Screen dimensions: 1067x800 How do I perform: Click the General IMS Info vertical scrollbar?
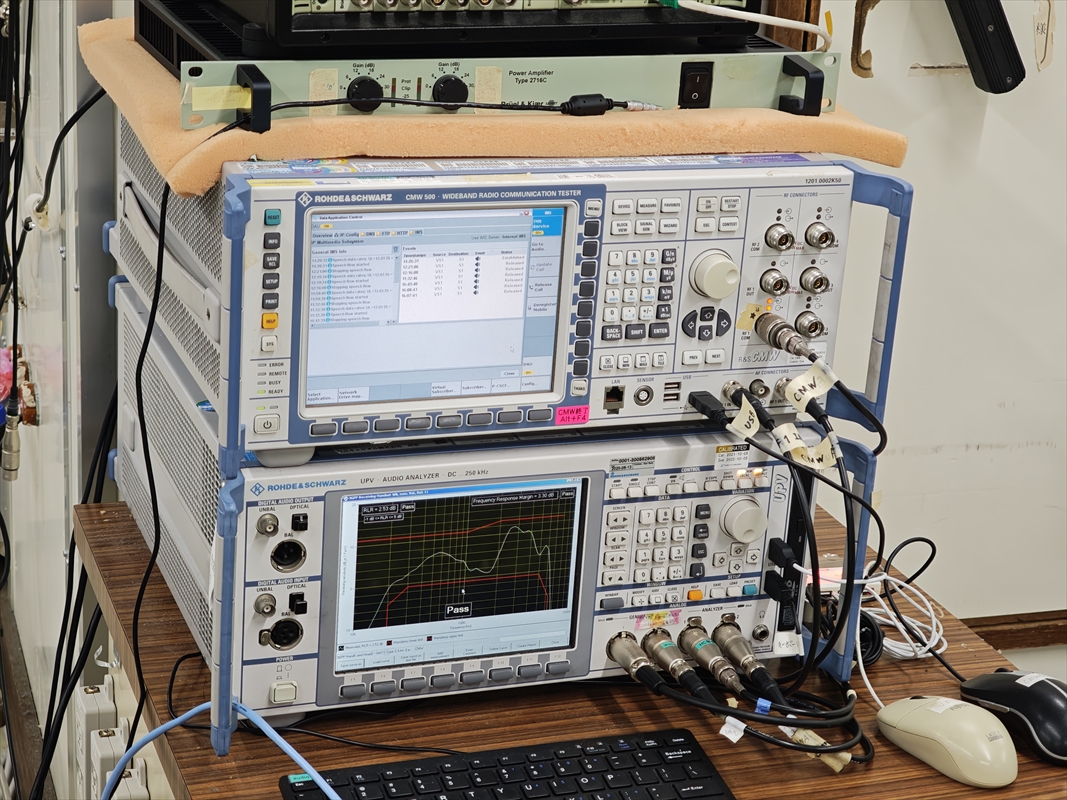pos(397,290)
